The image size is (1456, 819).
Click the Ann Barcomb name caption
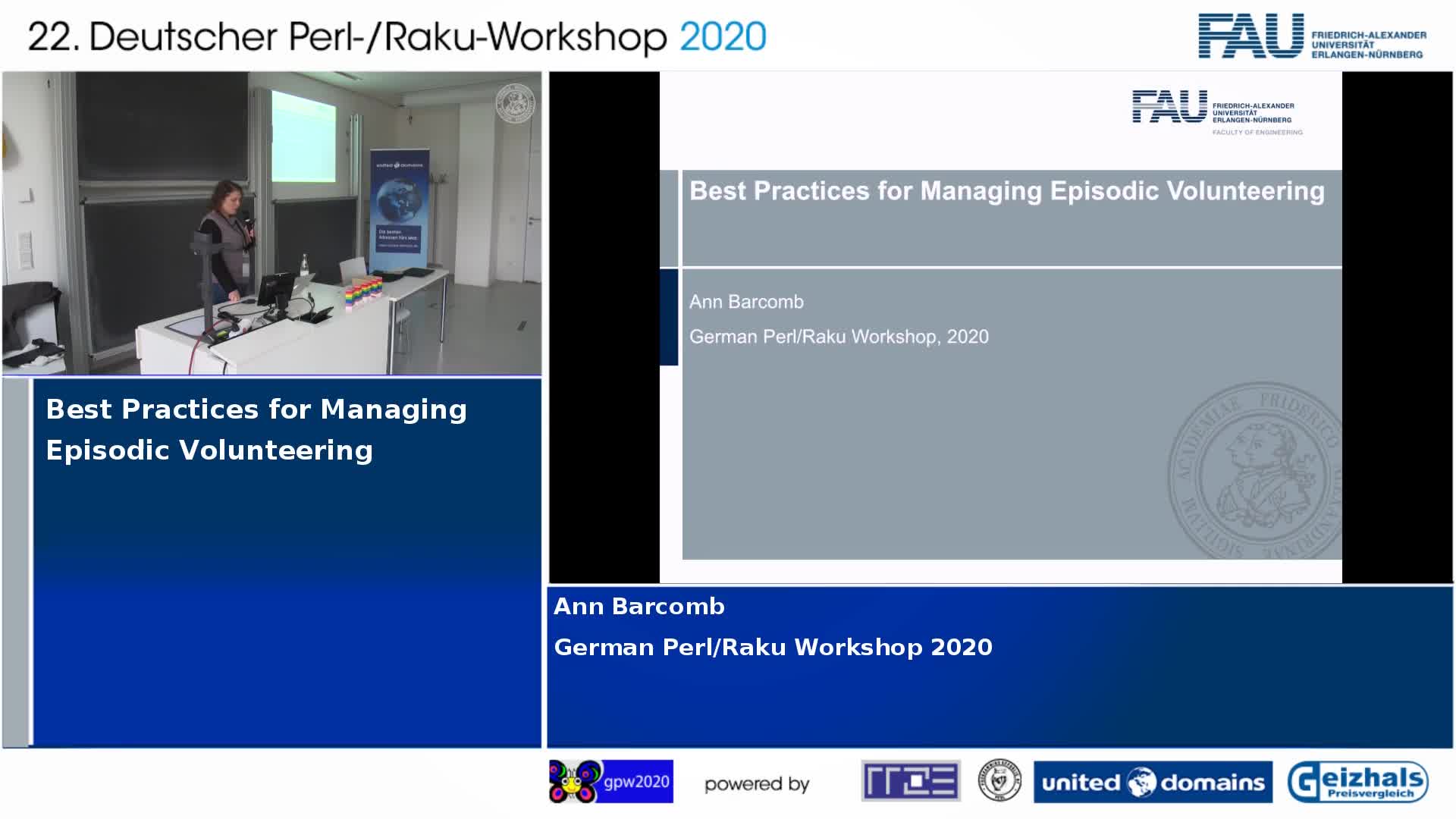[x=639, y=607]
